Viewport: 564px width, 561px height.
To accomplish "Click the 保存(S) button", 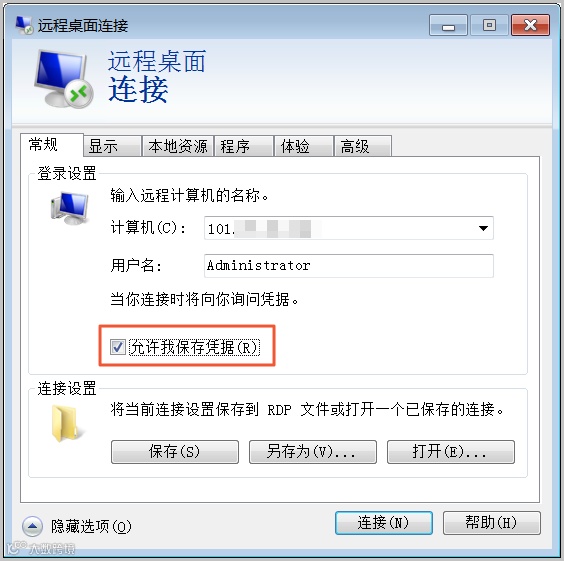I will point(175,452).
